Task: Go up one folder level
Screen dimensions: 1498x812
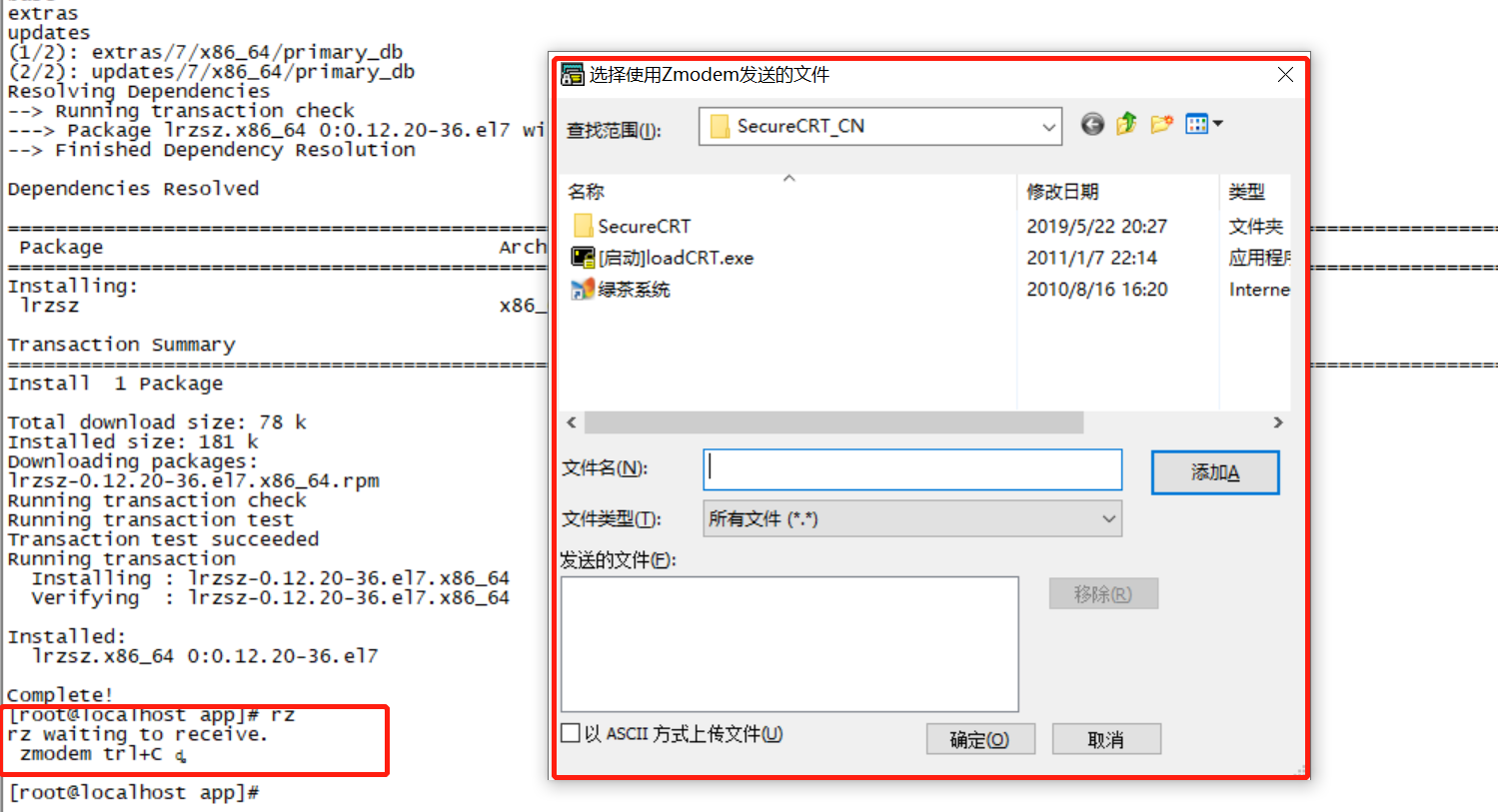Action: tap(1126, 124)
